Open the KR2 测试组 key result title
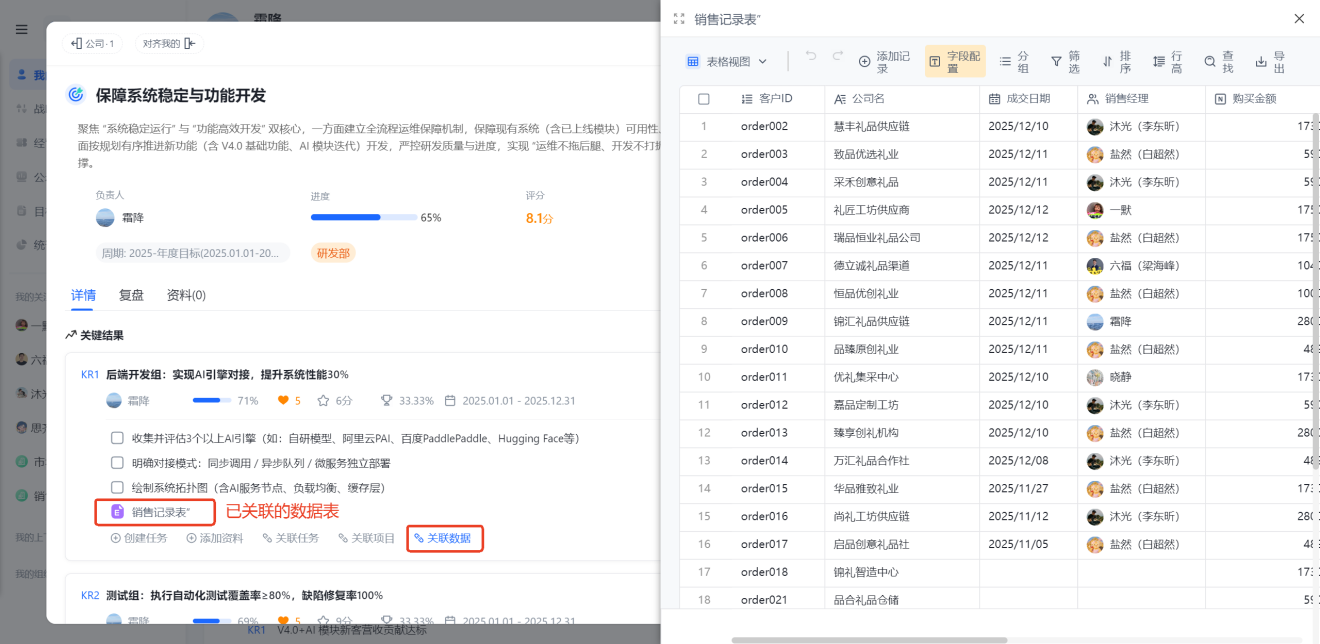This screenshot has height=644, width=1320. click(x=244, y=595)
